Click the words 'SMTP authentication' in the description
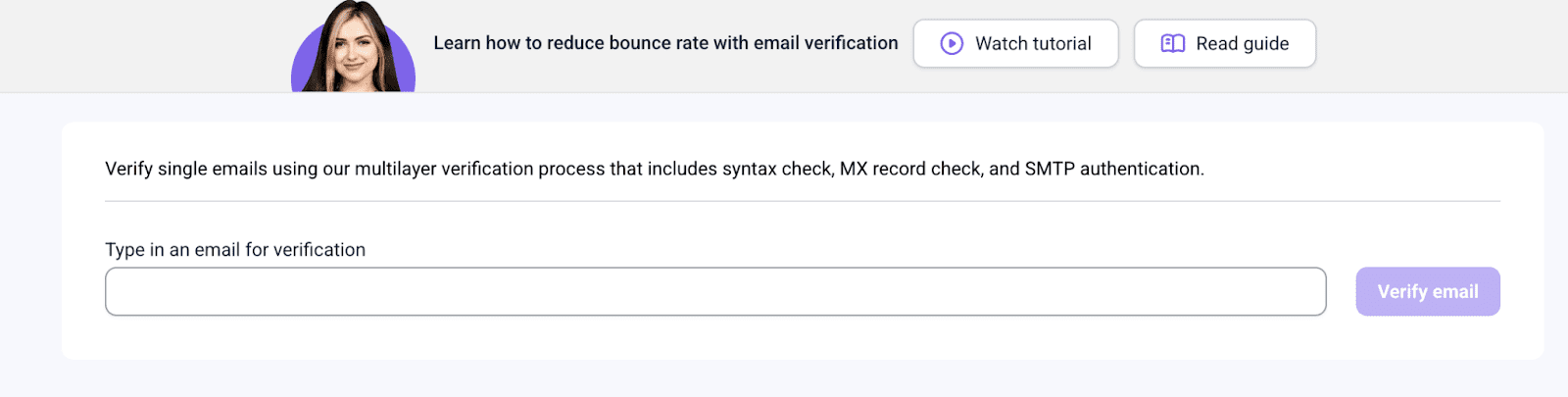This screenshot has width=1568, height=397. click(1113, 169)
